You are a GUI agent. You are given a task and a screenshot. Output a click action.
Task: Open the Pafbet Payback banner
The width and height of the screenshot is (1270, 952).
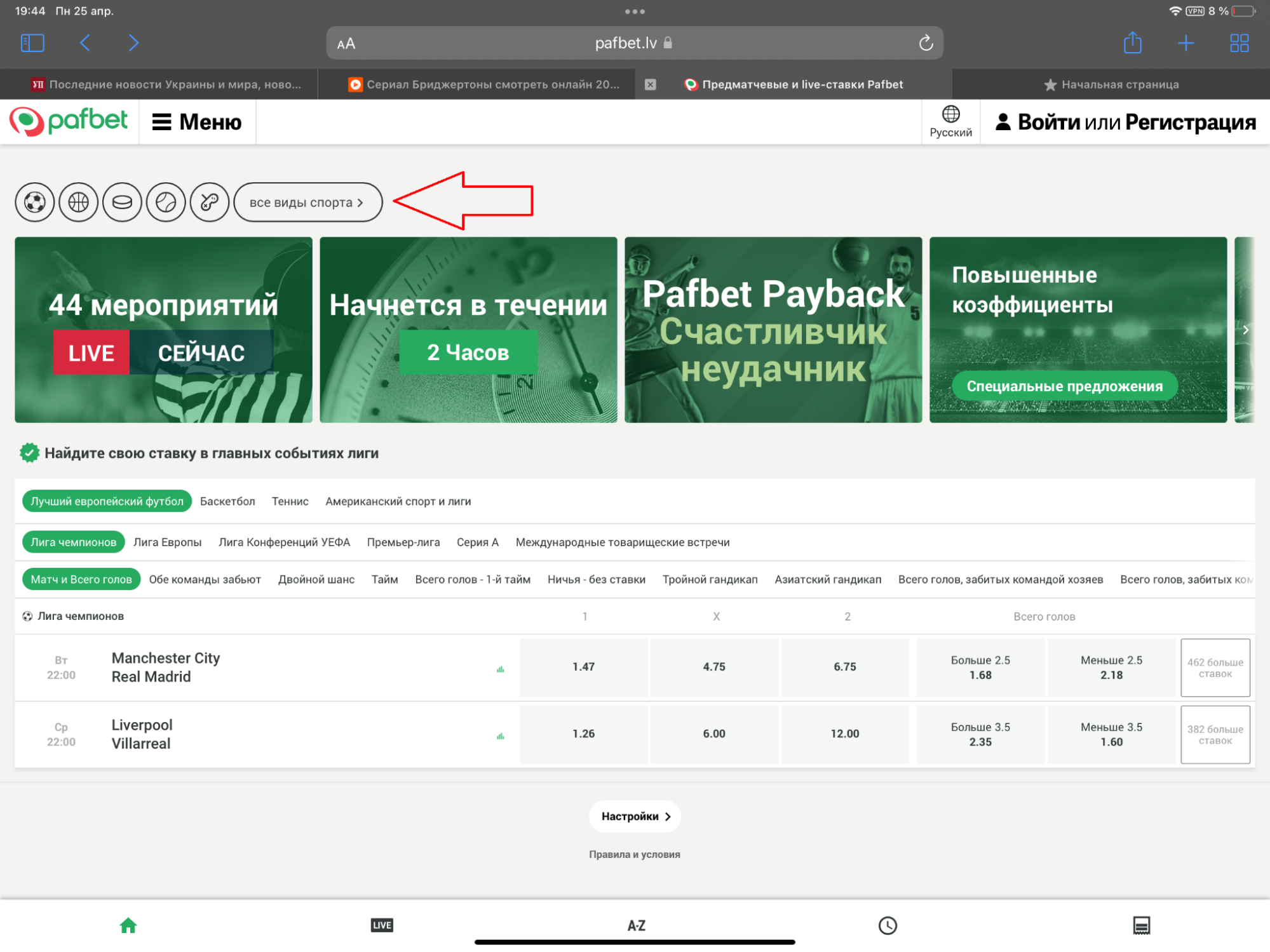coord(773,330)
